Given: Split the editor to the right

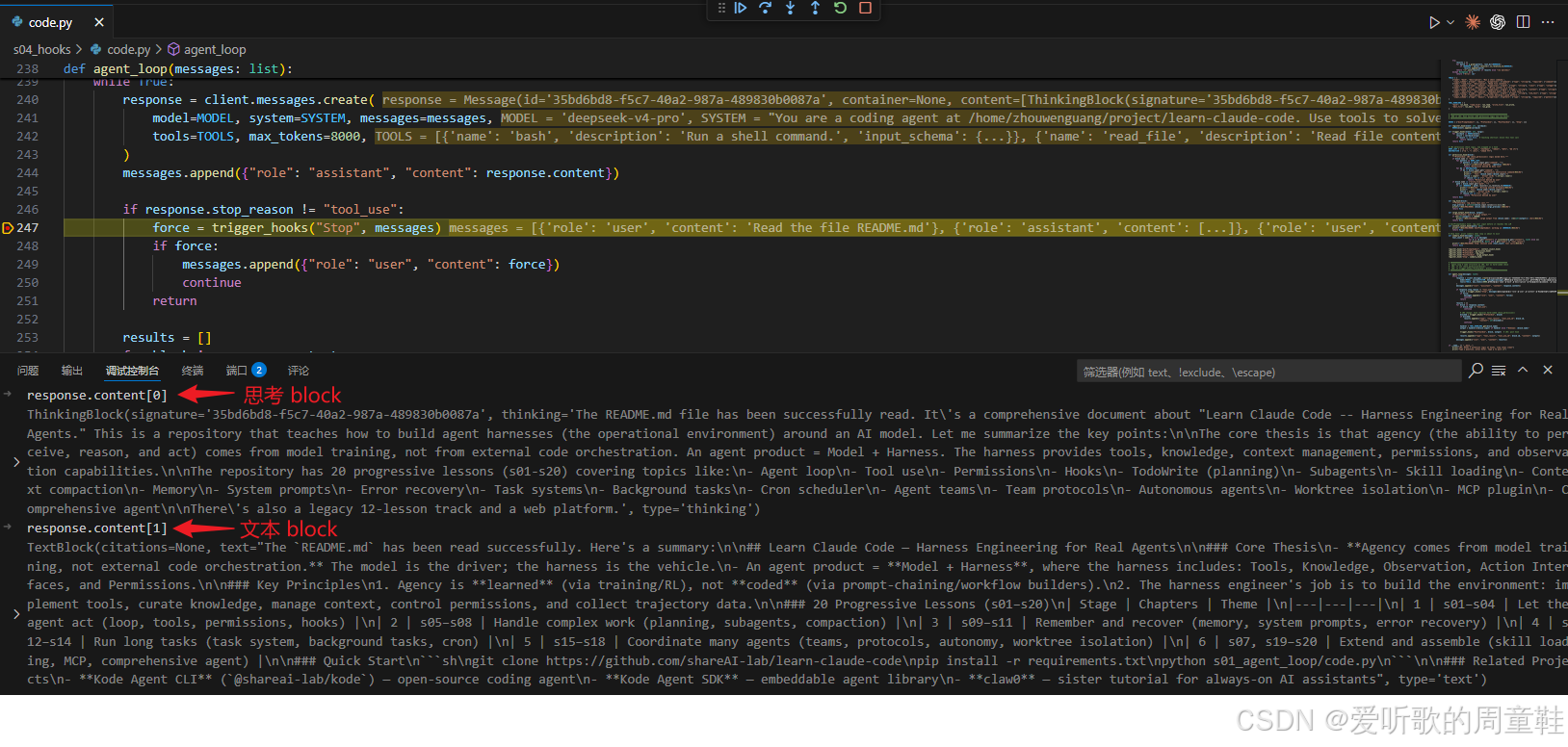Looking at the screenshot, I should point(1523,22).
